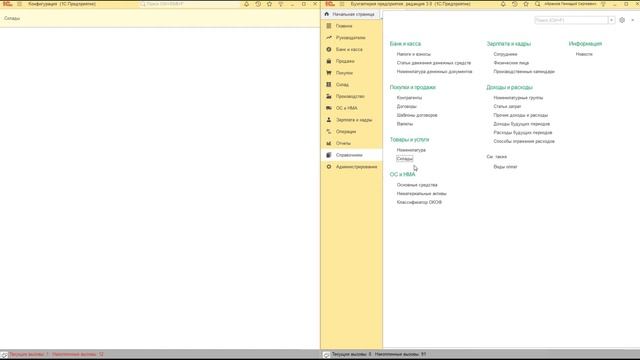
Task: Click Продажи bag icon in sidebar
Action: click(x=329, y=61)
